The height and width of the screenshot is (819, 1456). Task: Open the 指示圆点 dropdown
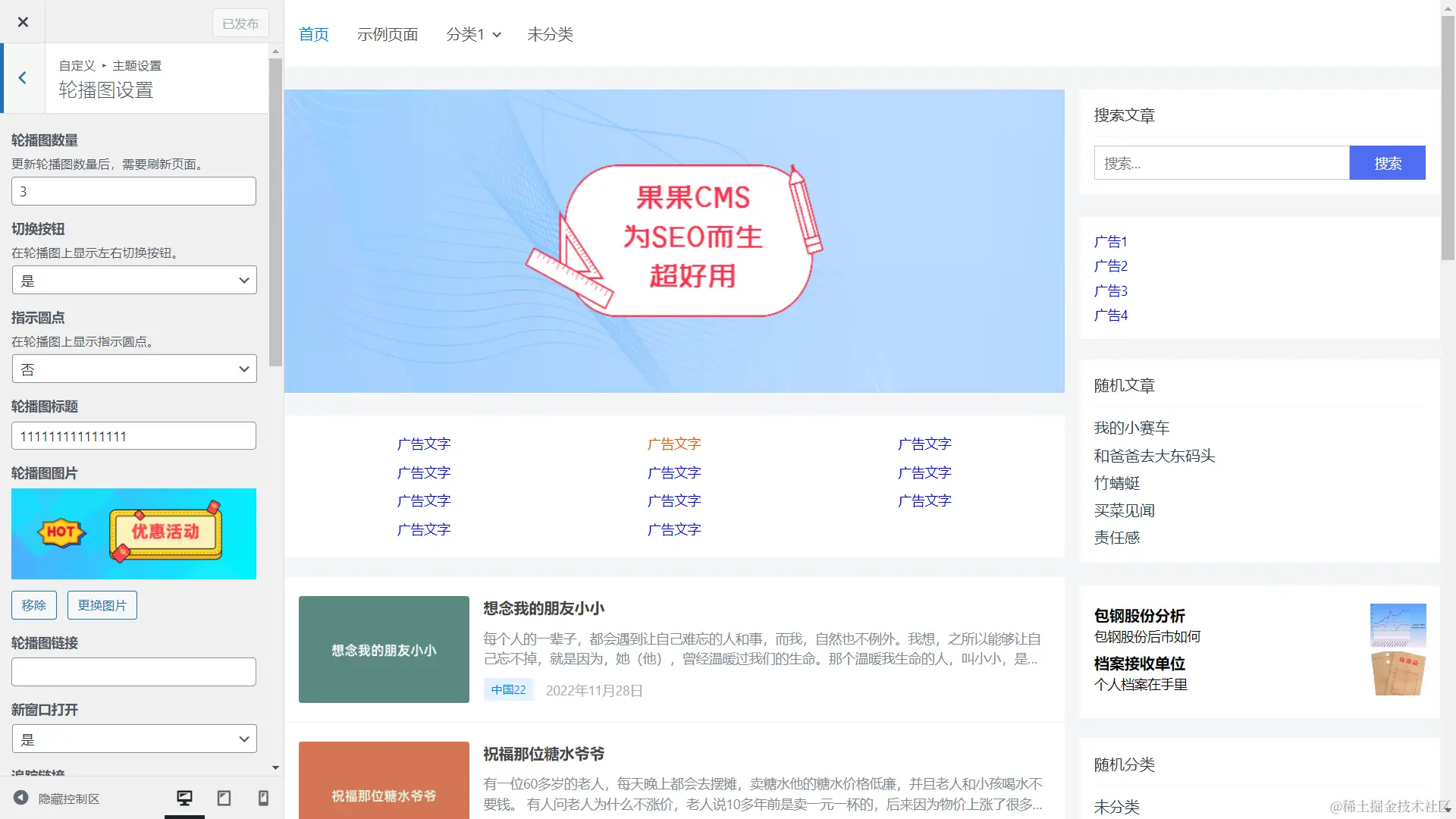134,369
